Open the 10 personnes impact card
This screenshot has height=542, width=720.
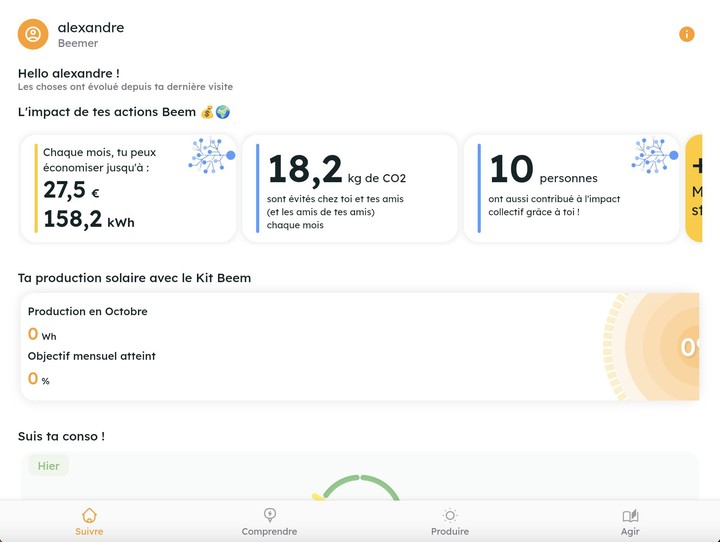pos(571,188)
